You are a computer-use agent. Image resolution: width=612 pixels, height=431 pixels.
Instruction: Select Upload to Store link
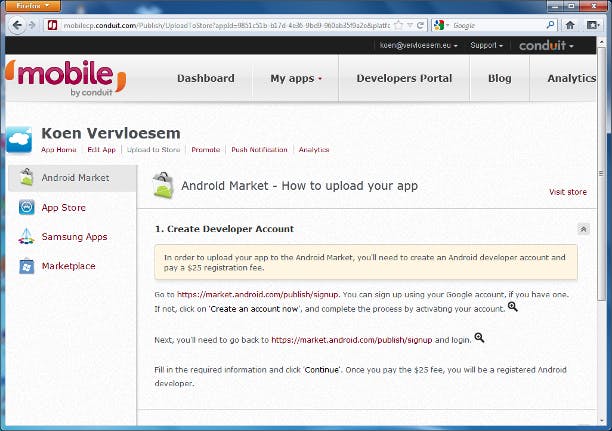153,150
